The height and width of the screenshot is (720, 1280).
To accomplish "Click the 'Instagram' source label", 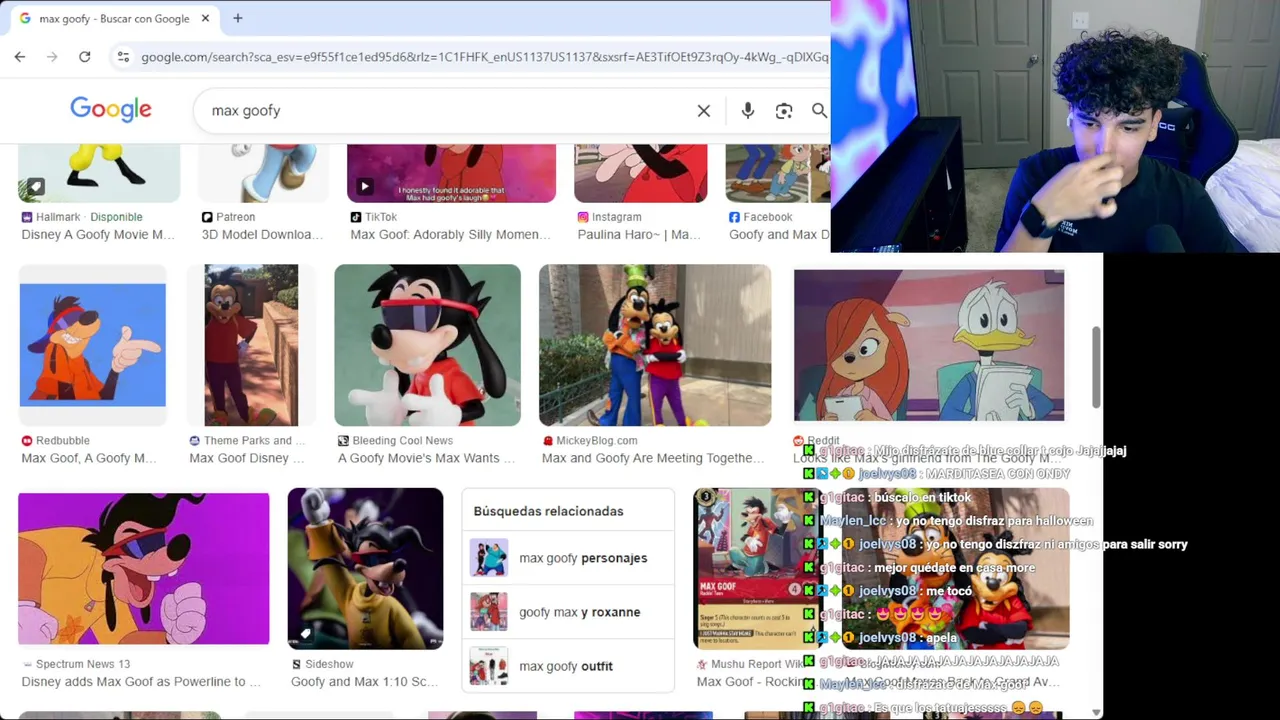I will (616, 217).
